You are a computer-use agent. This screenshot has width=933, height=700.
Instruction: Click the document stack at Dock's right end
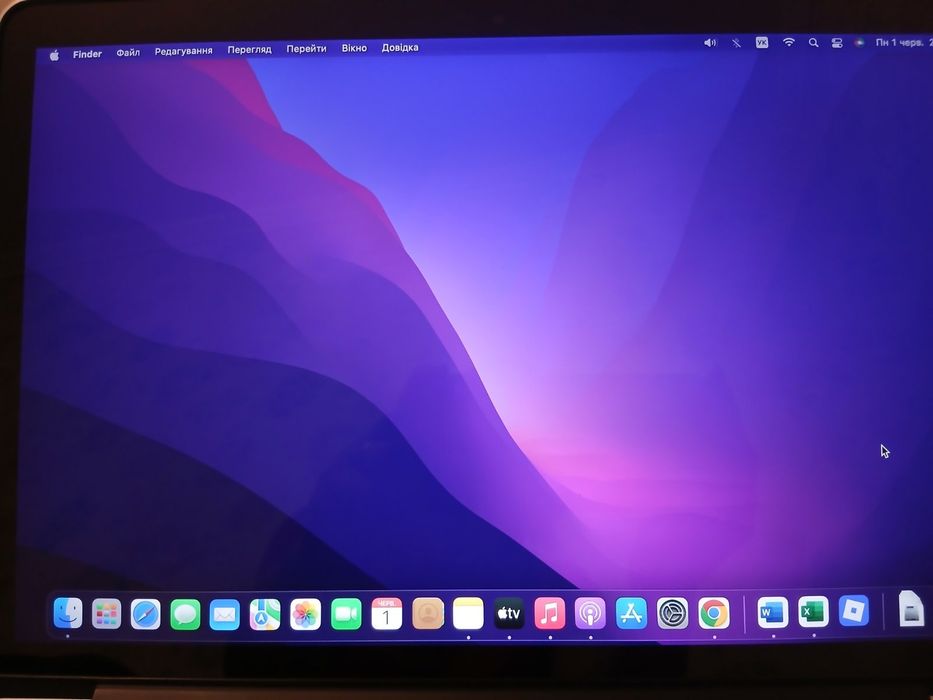pyautogui.click(x=912, y=609)
